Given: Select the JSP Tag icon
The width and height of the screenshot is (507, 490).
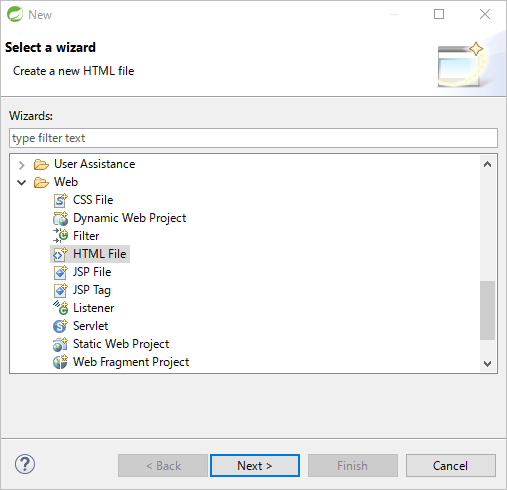Looking at the screenshot, I should tap(60, 290).
